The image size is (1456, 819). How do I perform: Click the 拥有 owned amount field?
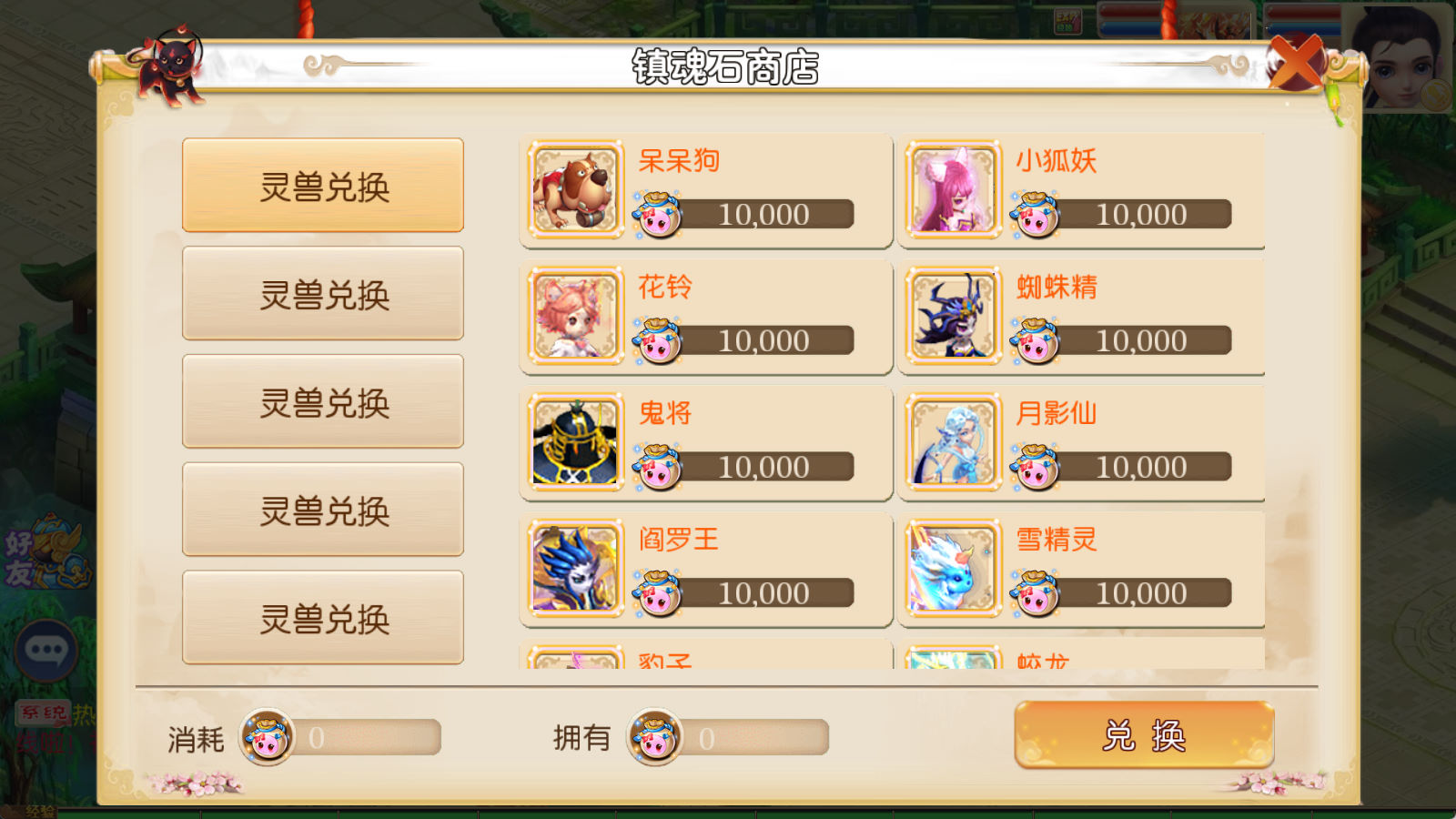point(753,737)
